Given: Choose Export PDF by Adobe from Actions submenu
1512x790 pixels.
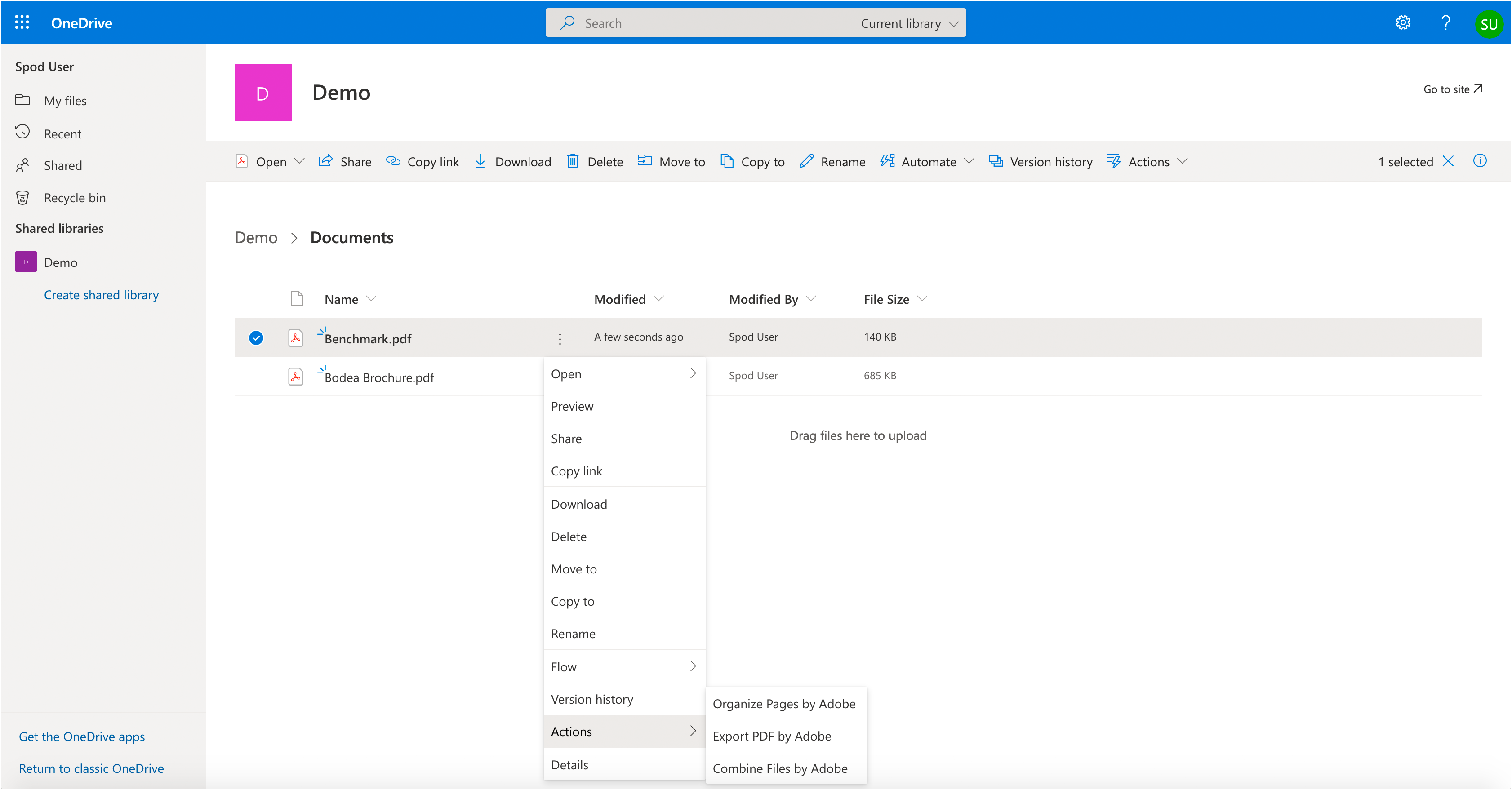Looking at the screenshot, I should (772, 736).
